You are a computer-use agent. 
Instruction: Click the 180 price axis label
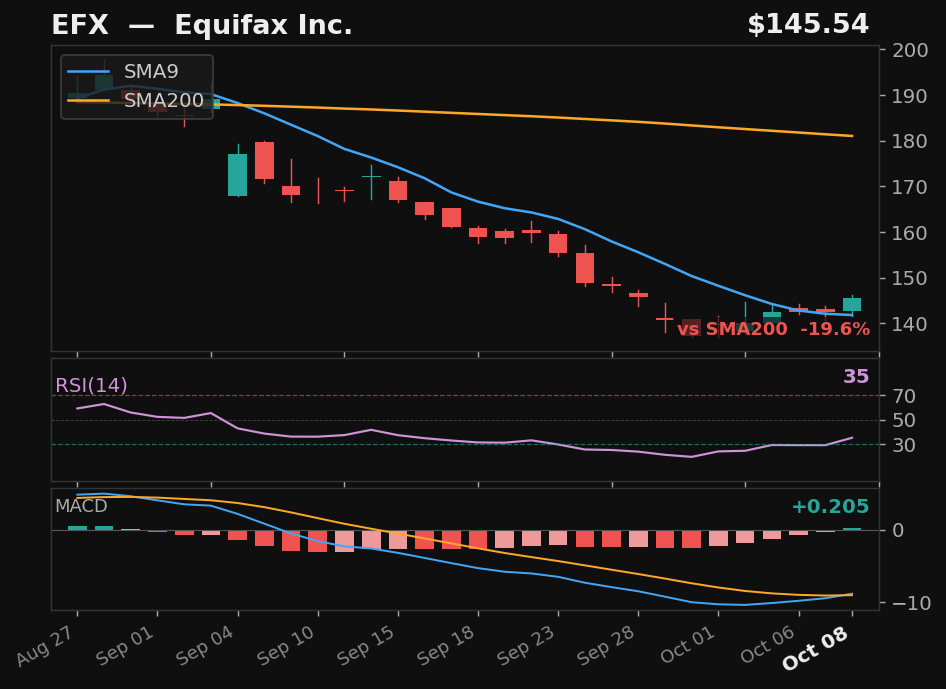(910, 141)
